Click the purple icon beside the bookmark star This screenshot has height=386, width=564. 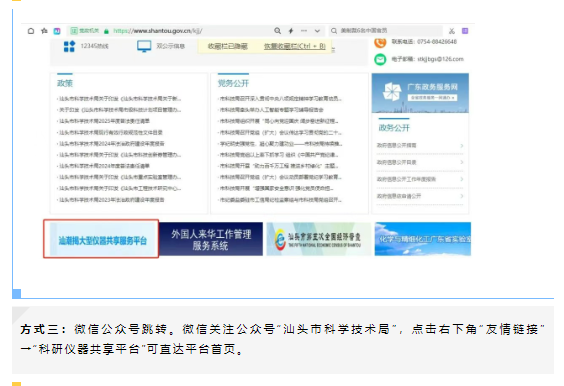pyautogui.click(x=57, y=31)
